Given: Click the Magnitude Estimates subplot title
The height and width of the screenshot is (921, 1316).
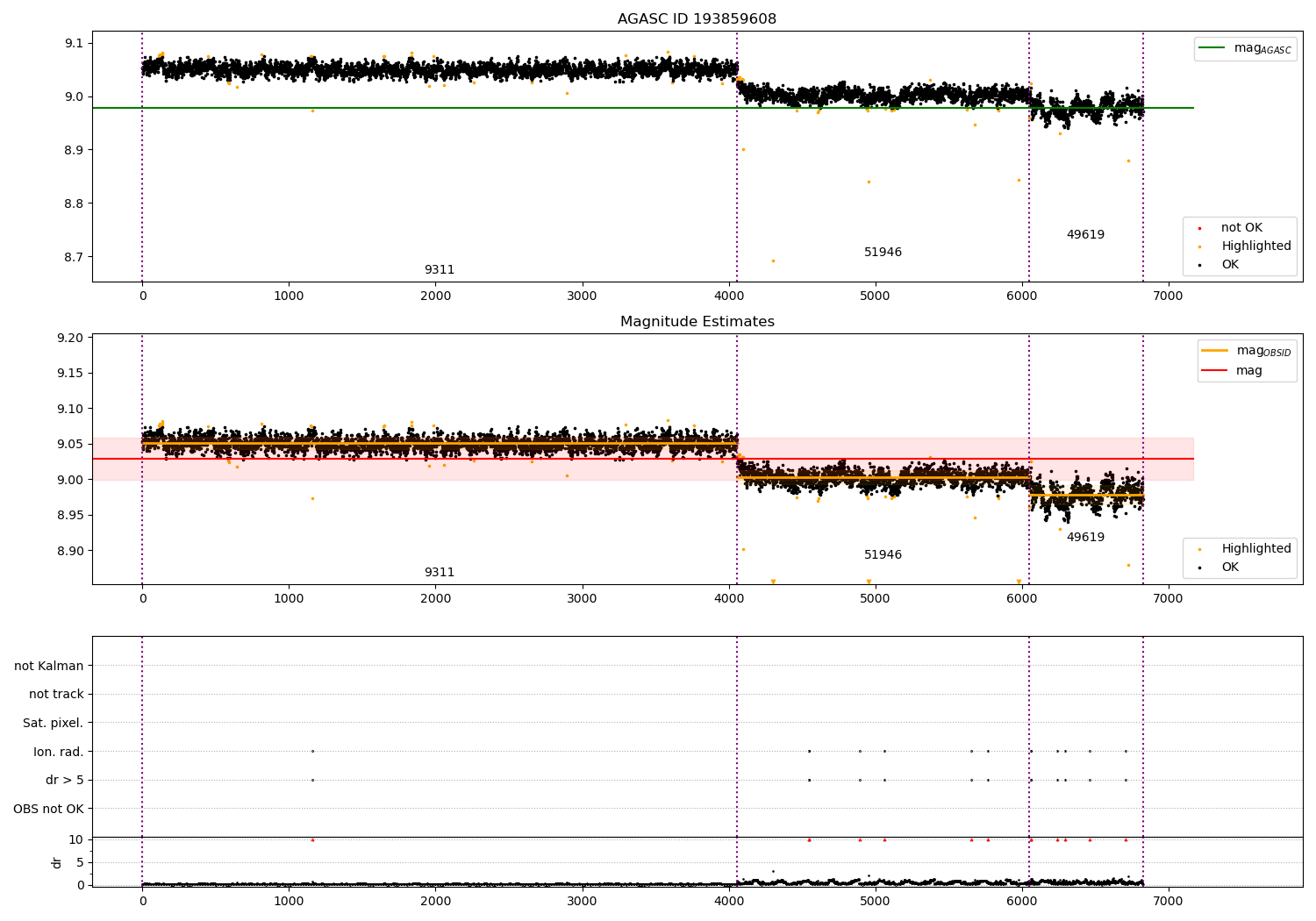Looking at the screenshot, I should coord(697,322).
